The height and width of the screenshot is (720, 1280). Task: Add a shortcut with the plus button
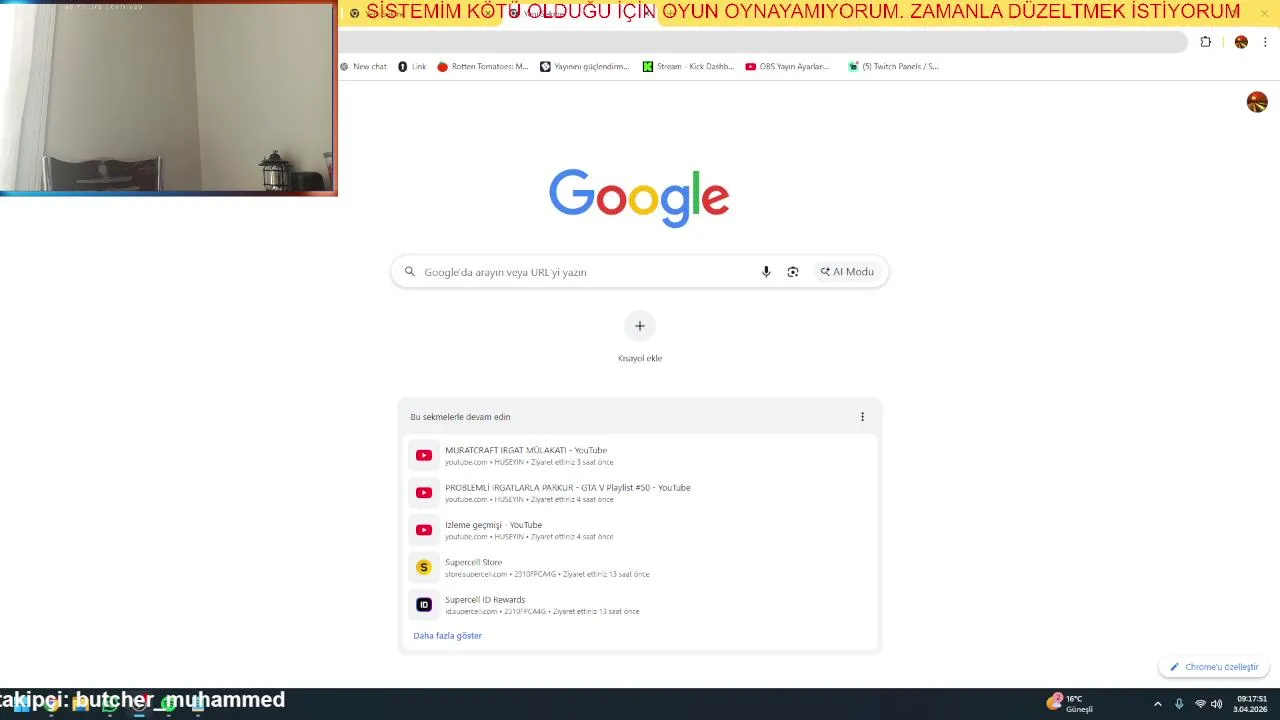[x=640, y=326]
